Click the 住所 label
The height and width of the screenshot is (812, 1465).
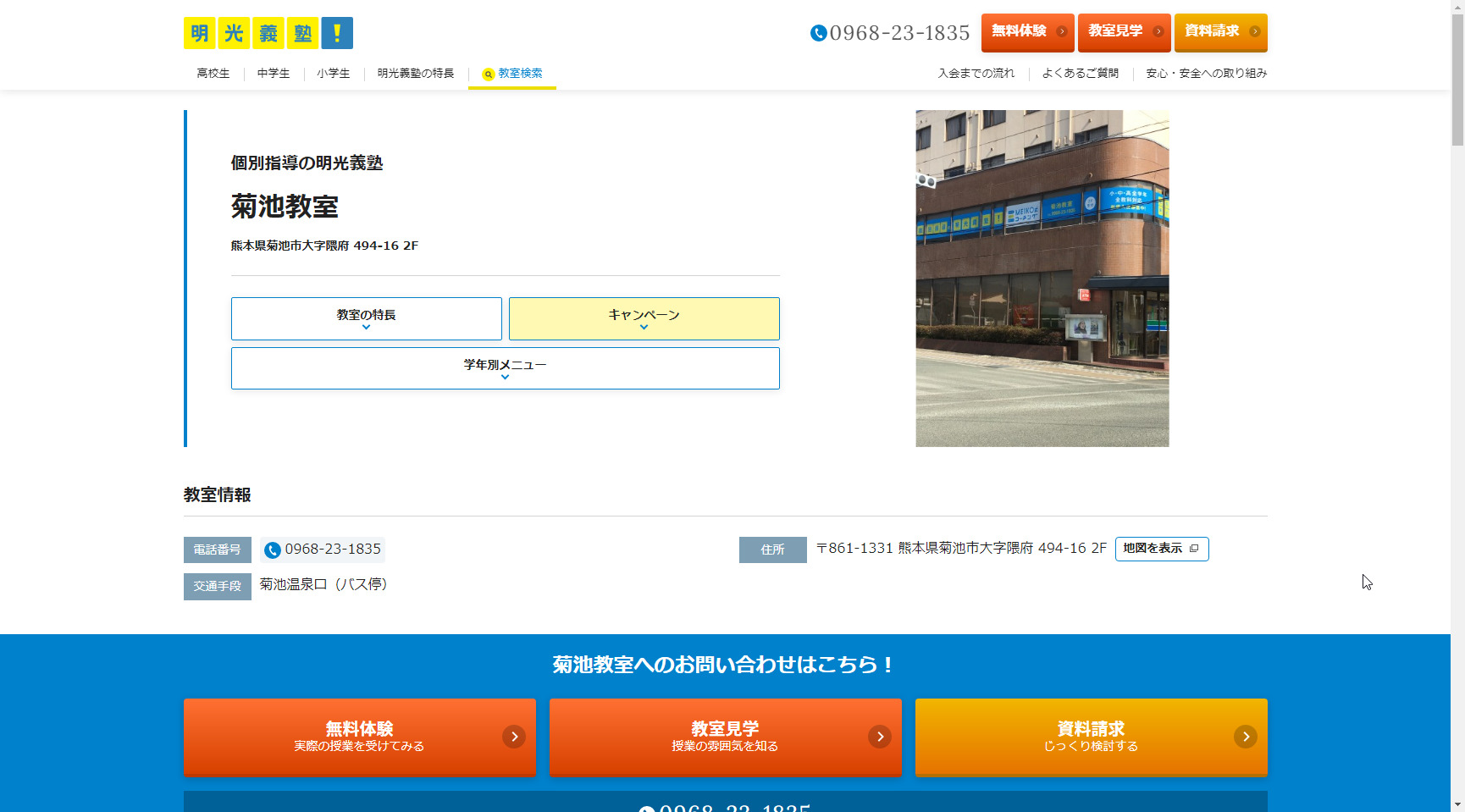point(773,550)
